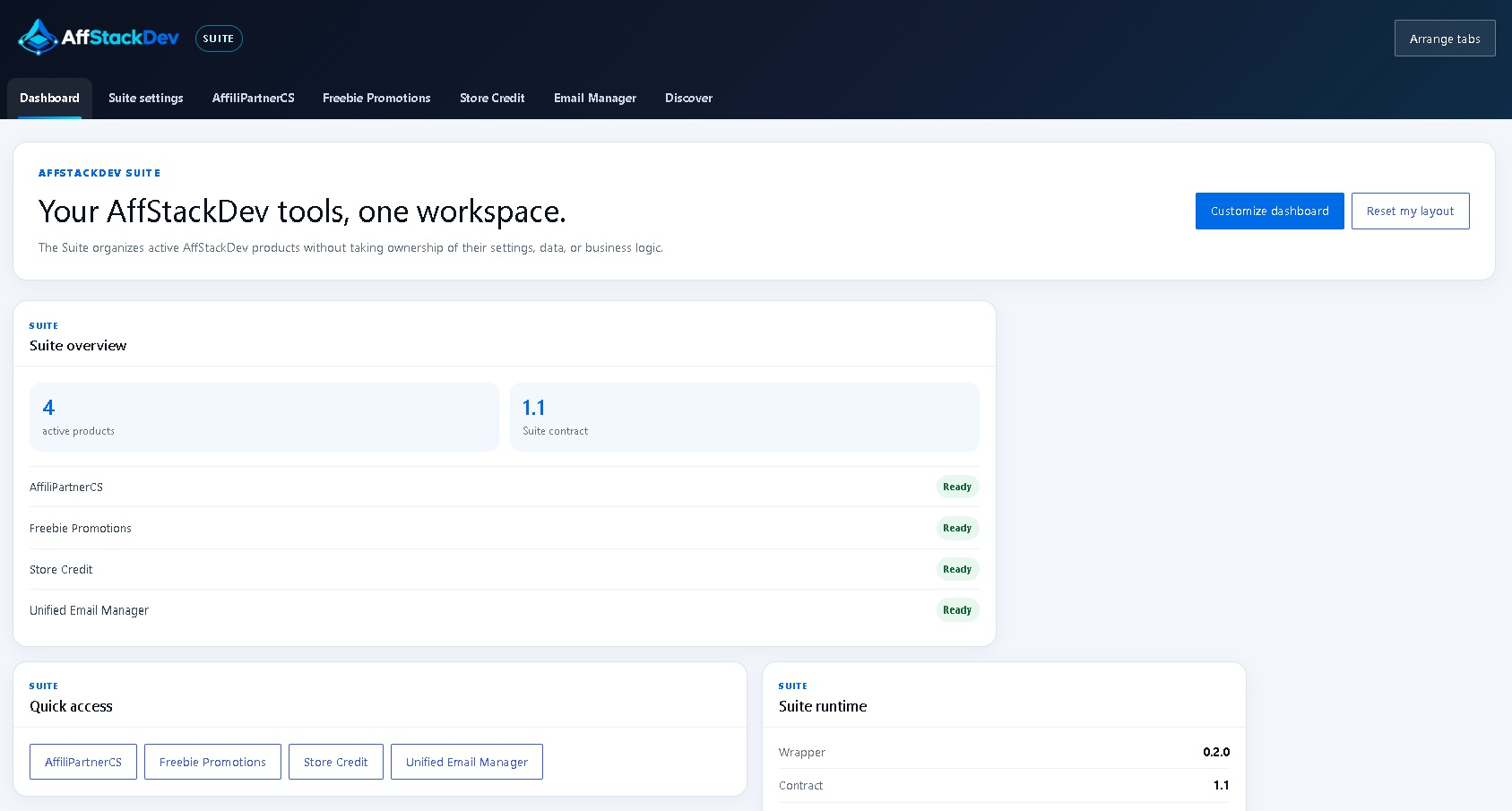Click Ready badge for AffiliPartnerCS
This screenshot has height=811, width=1512.
pos(957,487)
